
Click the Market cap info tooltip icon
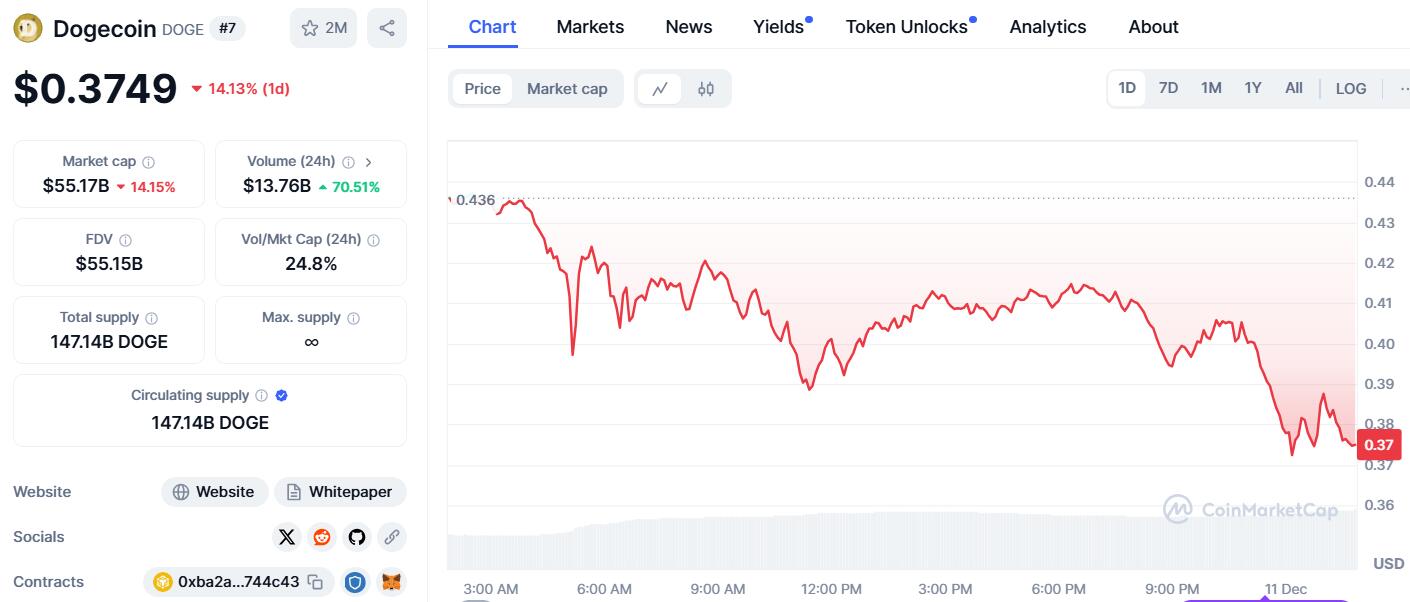coord(149,162)
